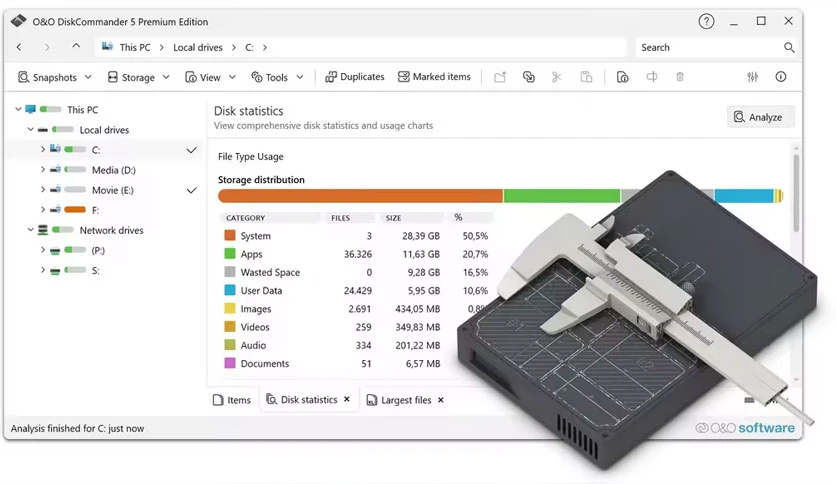The height and width of the screenshot is (484, 836).
Task: Click the Documents category pink swatch
Action: click(x=230, y=363)
